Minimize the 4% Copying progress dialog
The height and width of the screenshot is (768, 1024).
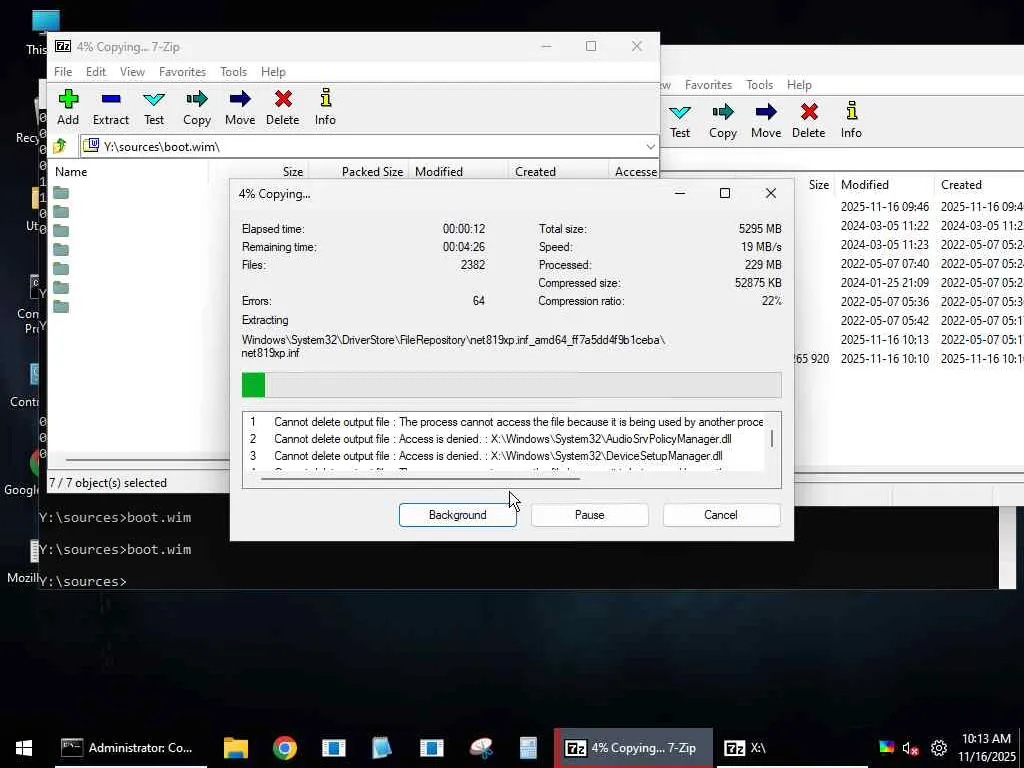tap(680, 193)
